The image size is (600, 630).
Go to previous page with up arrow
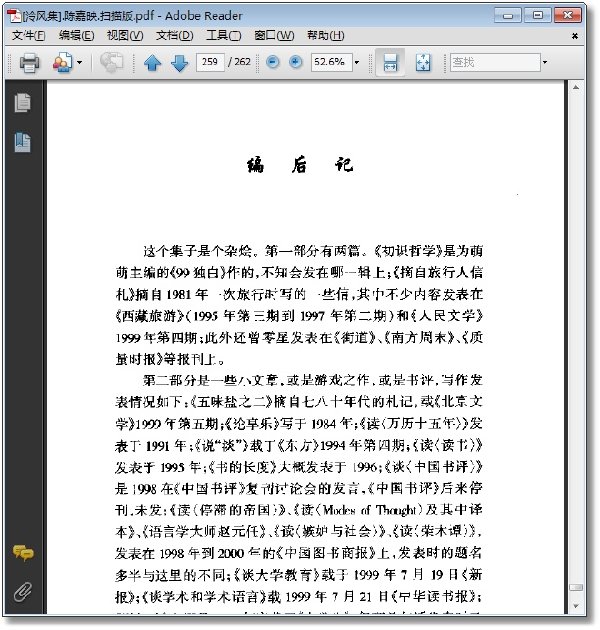152,63
